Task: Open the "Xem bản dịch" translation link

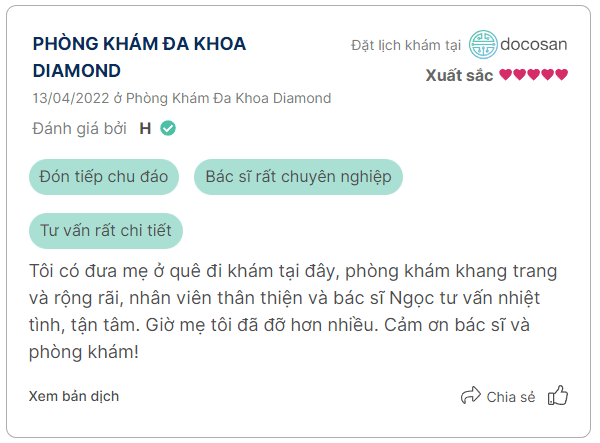Action: coord(74,396)
